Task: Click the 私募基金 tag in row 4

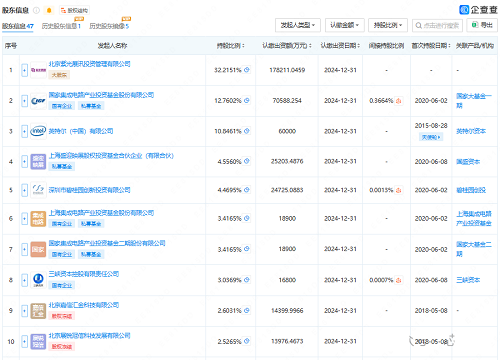Action: 62,166
